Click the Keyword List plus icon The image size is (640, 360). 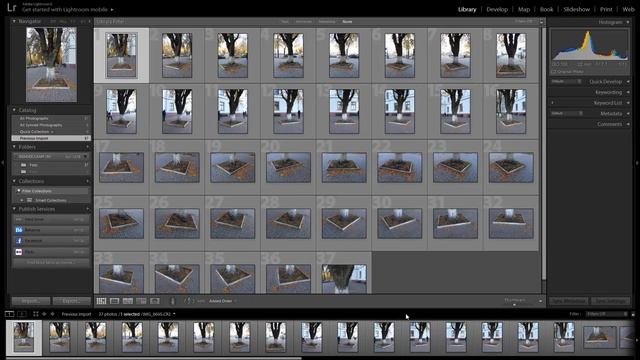point(553,103)
